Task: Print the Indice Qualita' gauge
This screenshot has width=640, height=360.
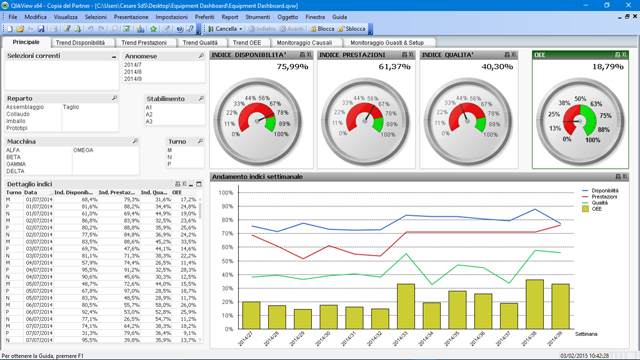Action: (x=507, y=55)
